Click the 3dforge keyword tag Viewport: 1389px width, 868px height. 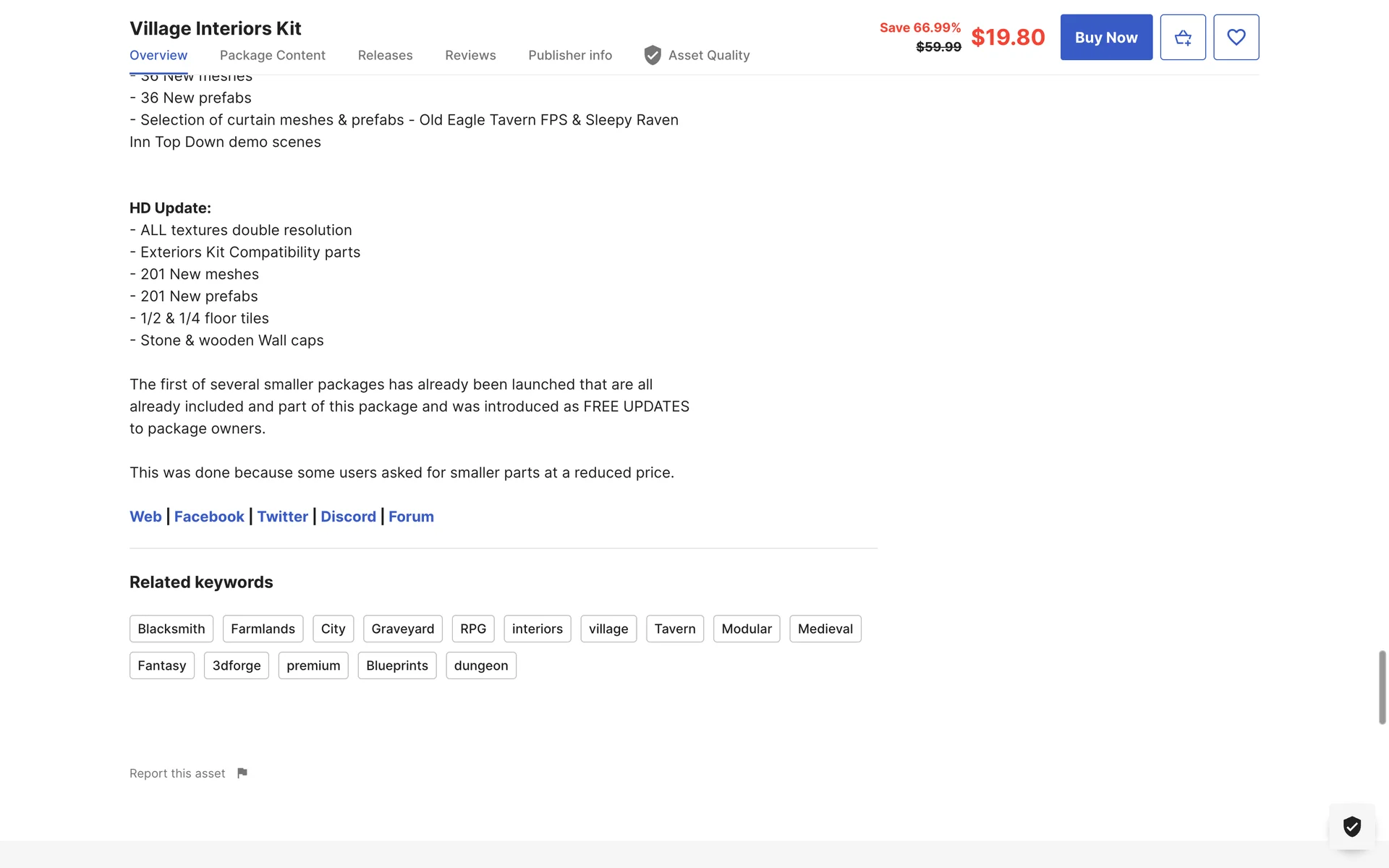(x=236, y=665)
